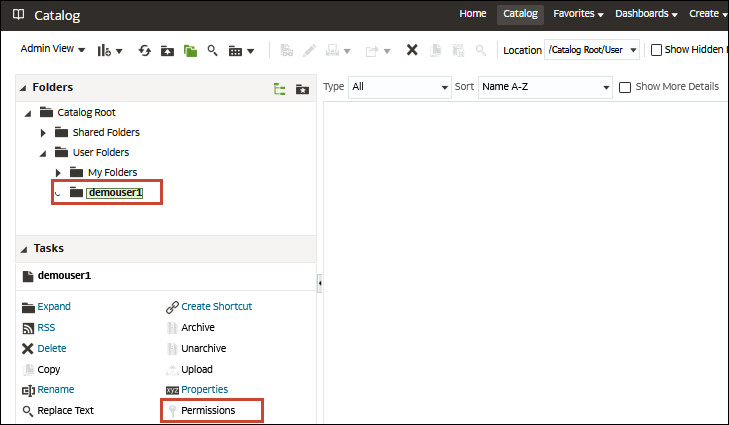The image size is (729, 425).
Task: Select the Catalog Root tree item
Action: [x=86, y=113]
